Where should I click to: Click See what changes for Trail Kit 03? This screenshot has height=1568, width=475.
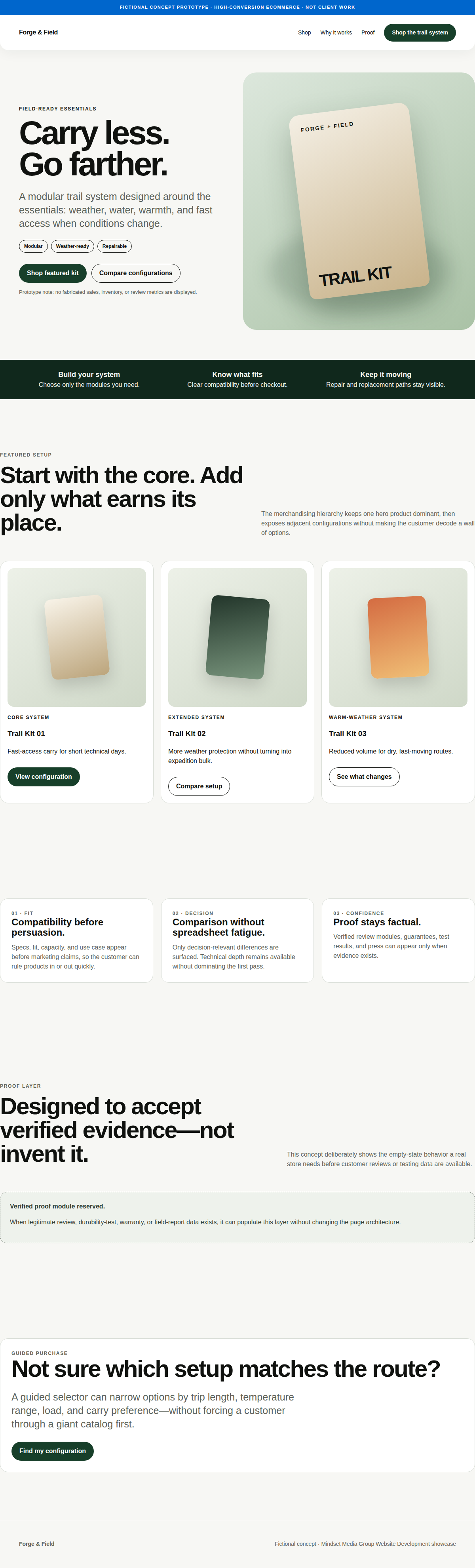pyautogui.click(x=364, y=777)
